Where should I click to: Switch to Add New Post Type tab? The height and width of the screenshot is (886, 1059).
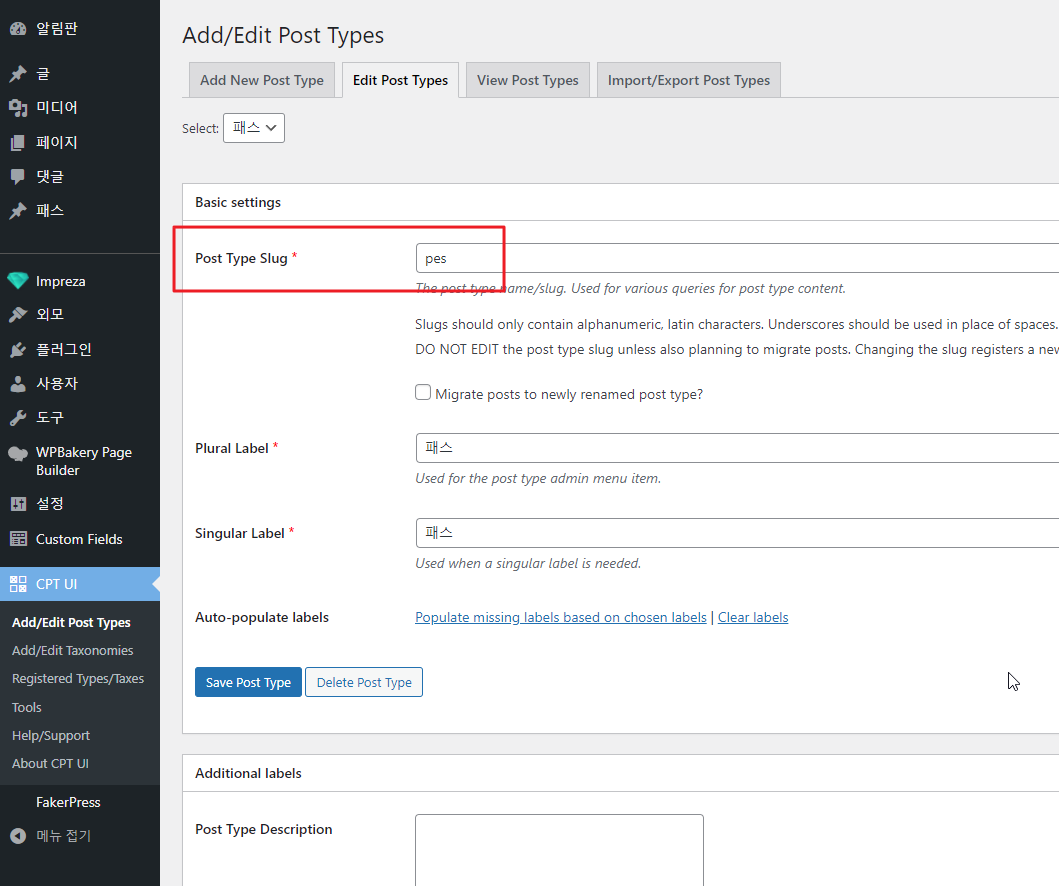pyautogui.click(x=262, y=80)
